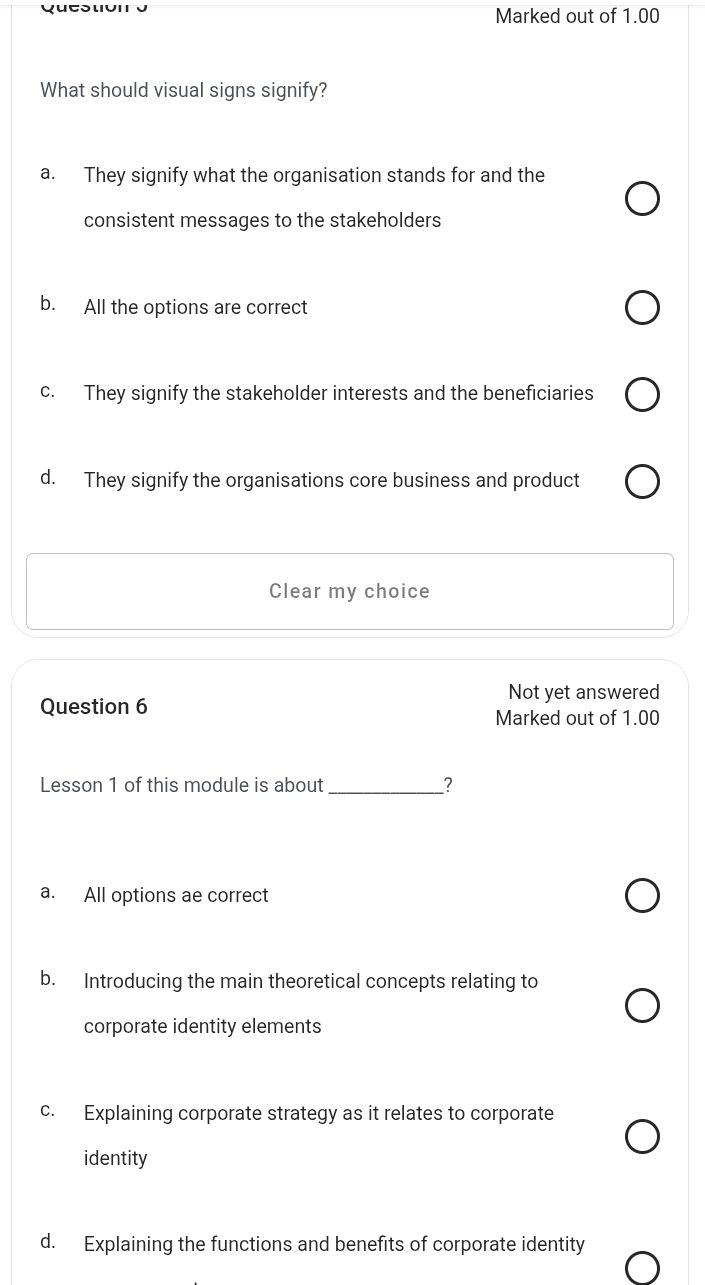Screen dimensions: 705x1285
Task: Click the answer text 'consistent messages to the stakeholders'
Action: pyautogui.click(x=262, y=221)
